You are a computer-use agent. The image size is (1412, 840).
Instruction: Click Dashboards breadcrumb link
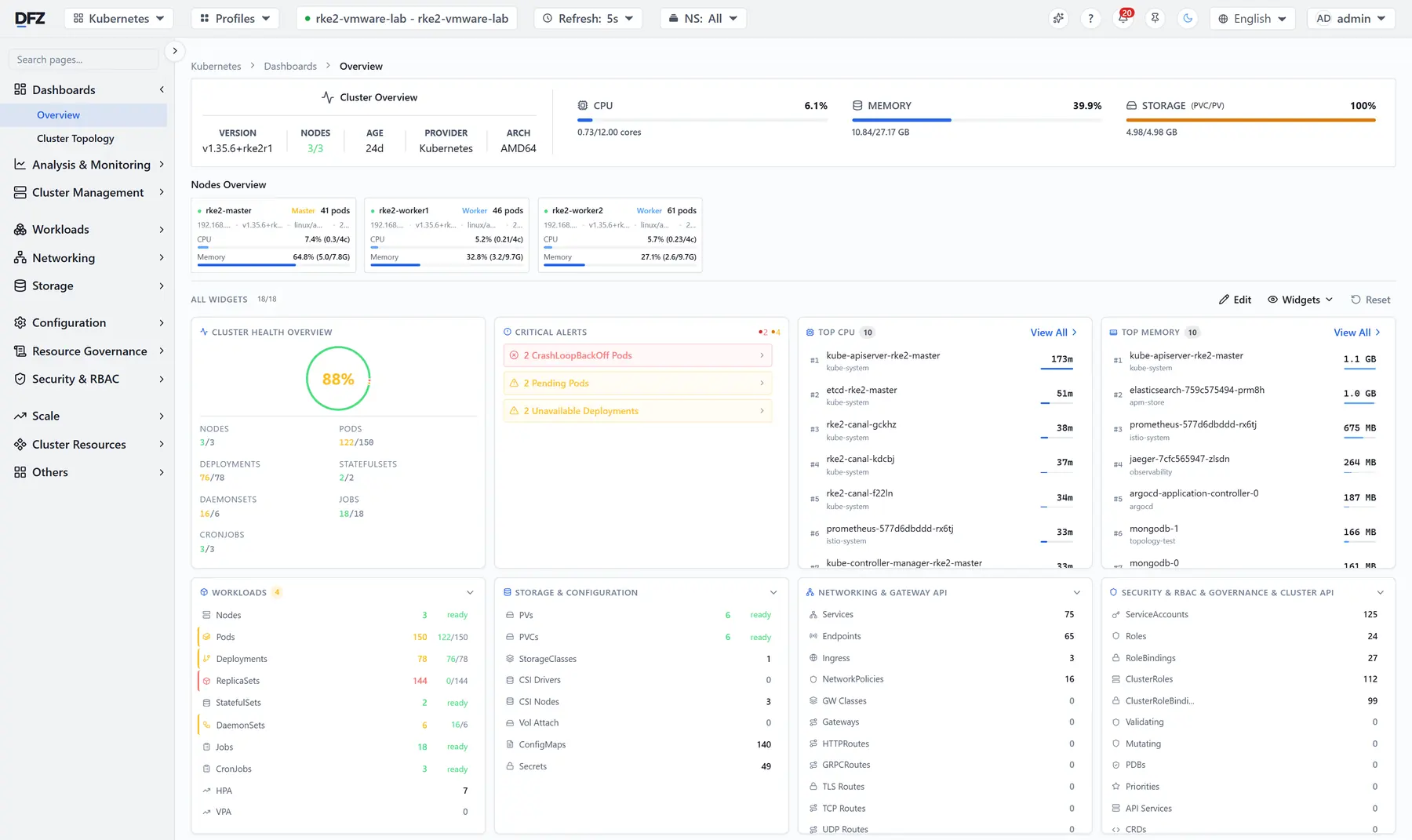point(290,66)
